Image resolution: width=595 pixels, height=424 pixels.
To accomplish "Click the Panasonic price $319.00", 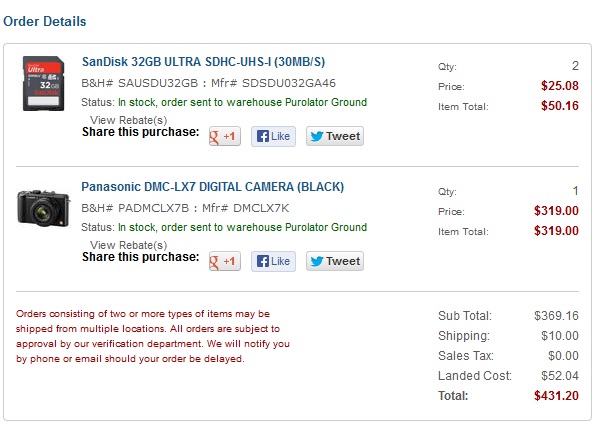I will pyautogui.click(x=556, y=211).
